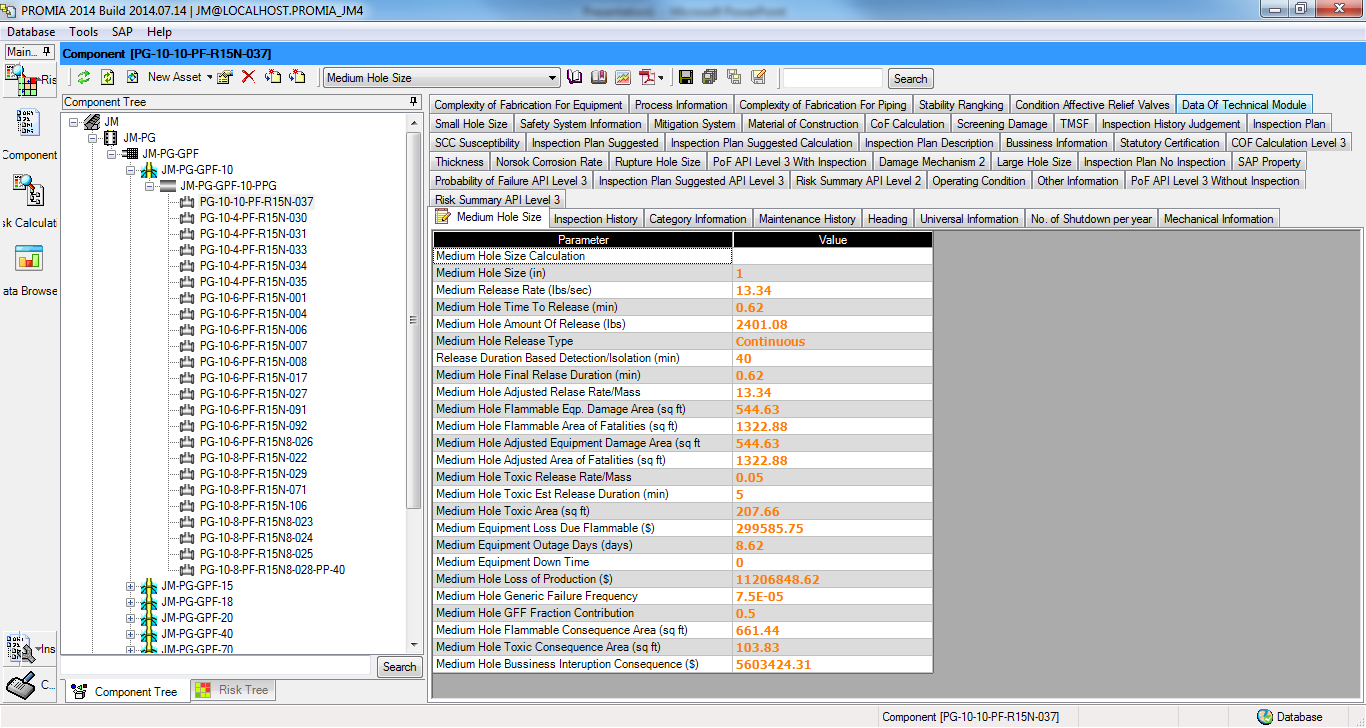1366x728 pixels.
Task: Expand the JM-PG-GPF-15 tree node
Action: click(129, 587)
